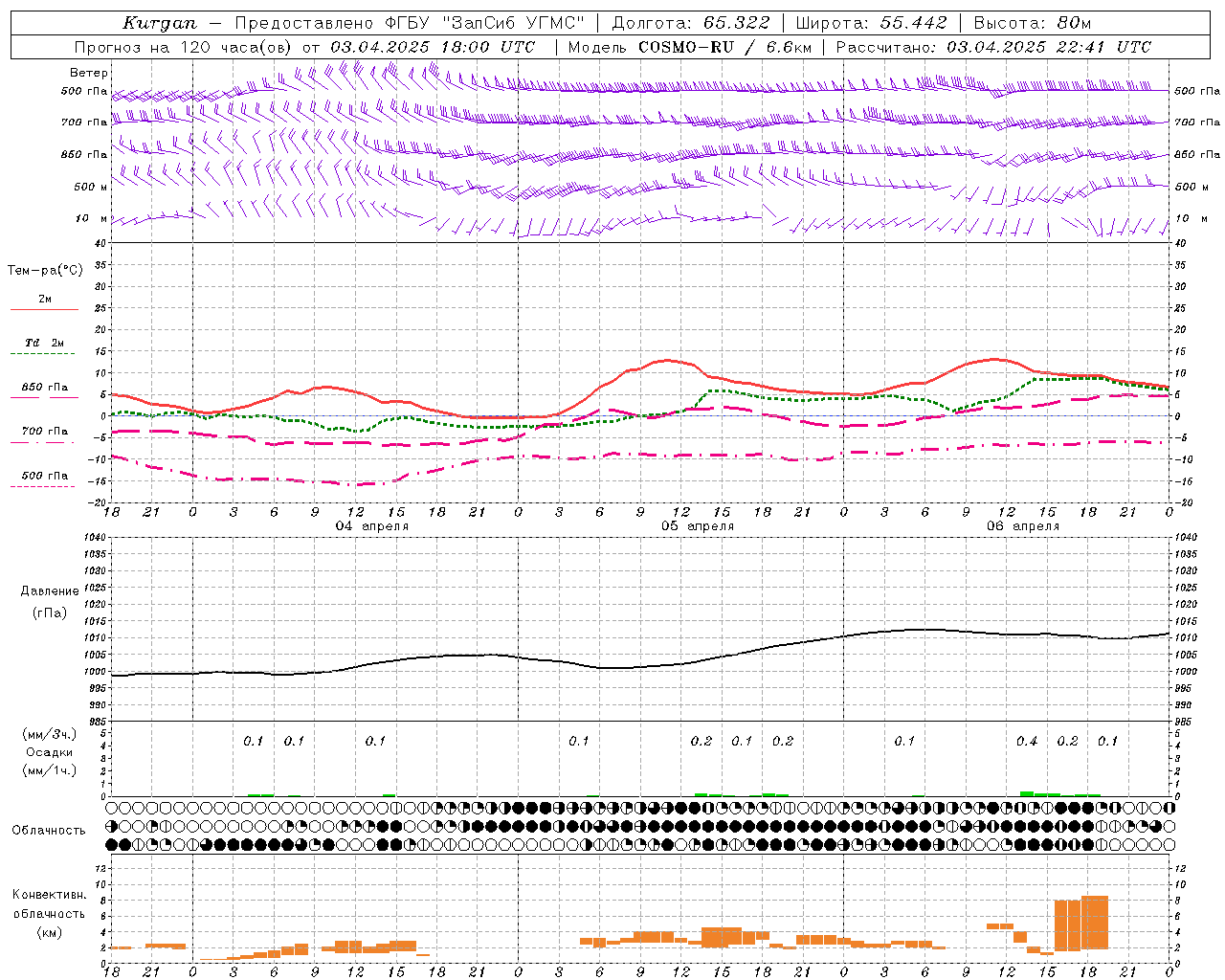Click the dashed line sample under "Td 2м" legend
The width and height of the screenshot is (1225, 980).
(42, 354)
